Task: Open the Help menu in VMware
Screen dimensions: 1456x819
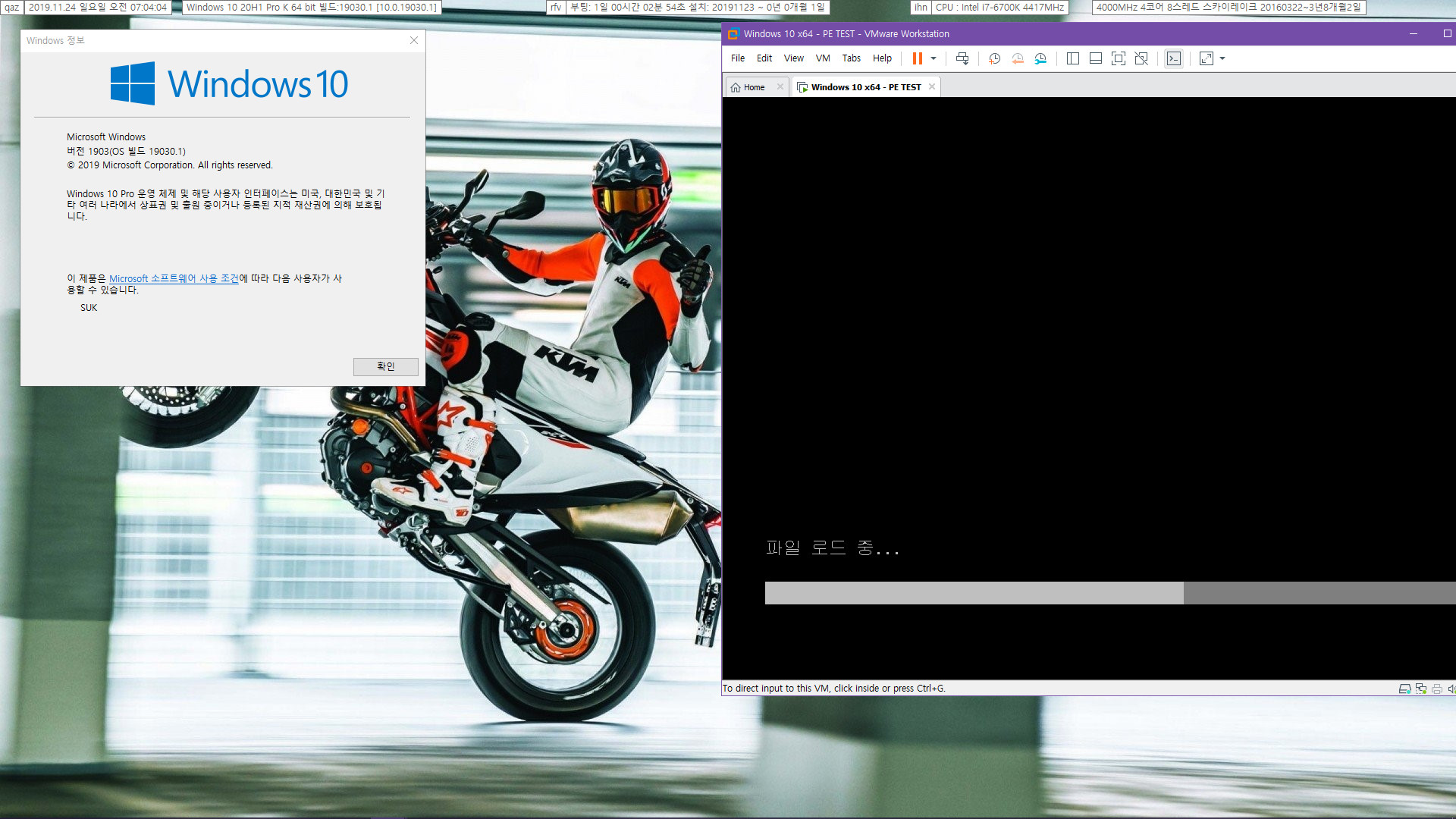Action: 882,58
